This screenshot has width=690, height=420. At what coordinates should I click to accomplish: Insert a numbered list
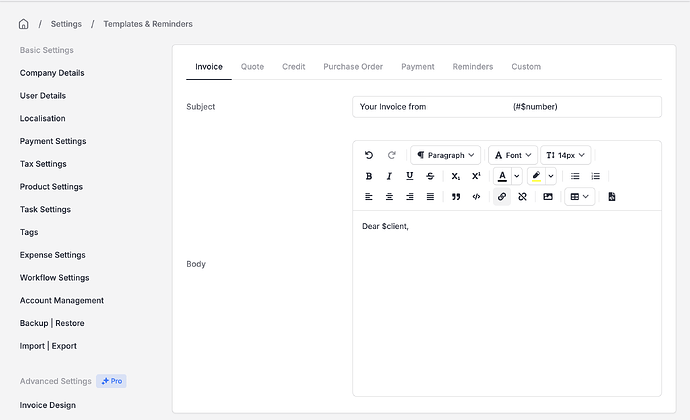pos(595,176)
